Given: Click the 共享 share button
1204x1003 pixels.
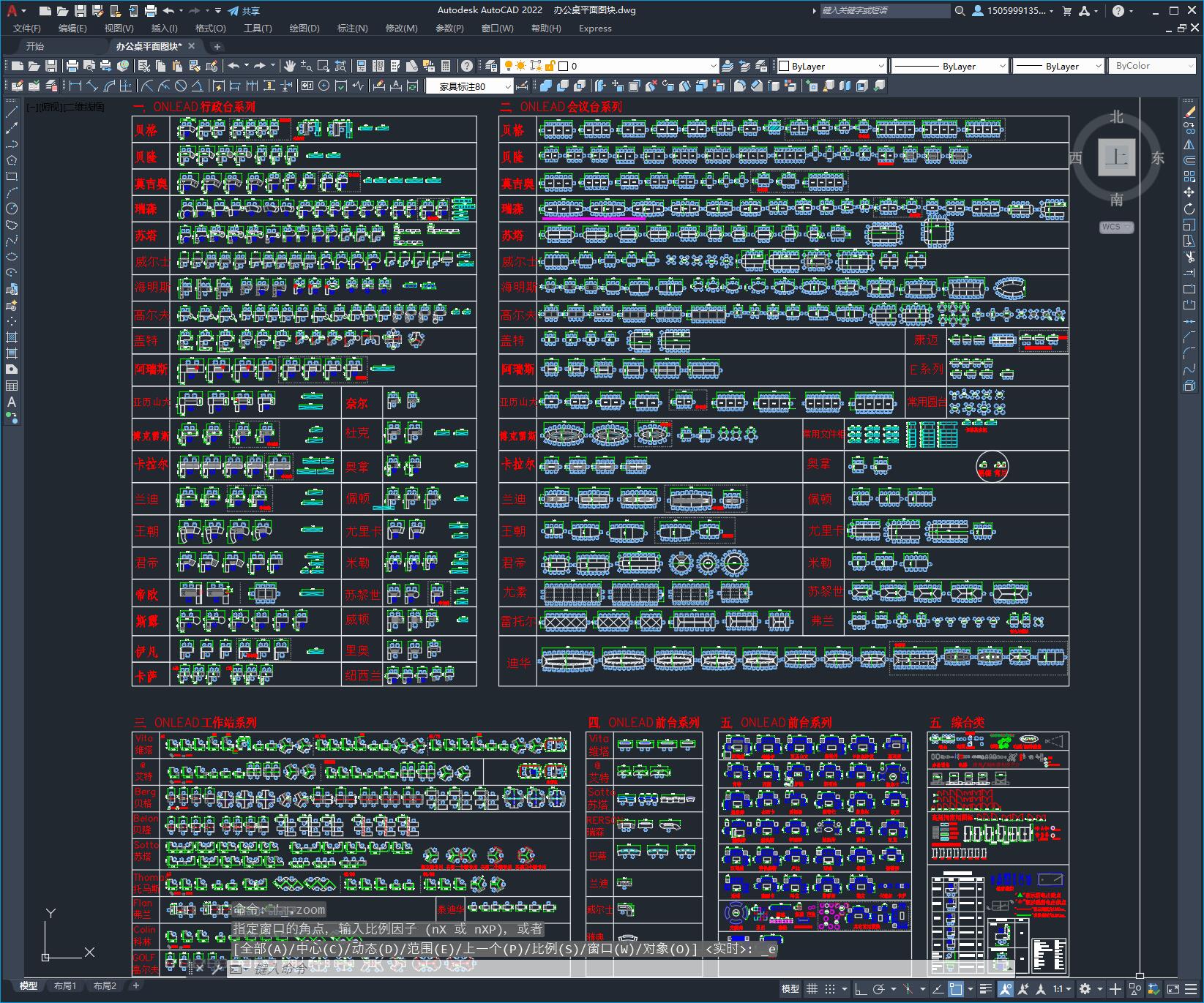Looking at the screenshot, I should (244, 11).
